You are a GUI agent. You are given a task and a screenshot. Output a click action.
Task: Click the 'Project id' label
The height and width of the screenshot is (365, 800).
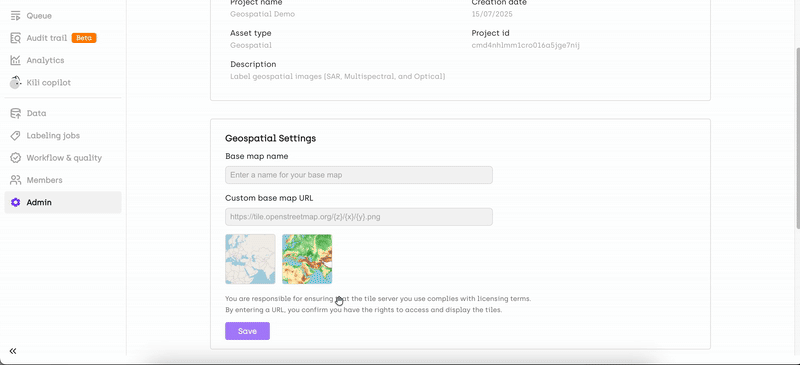[x=490, y=33]
